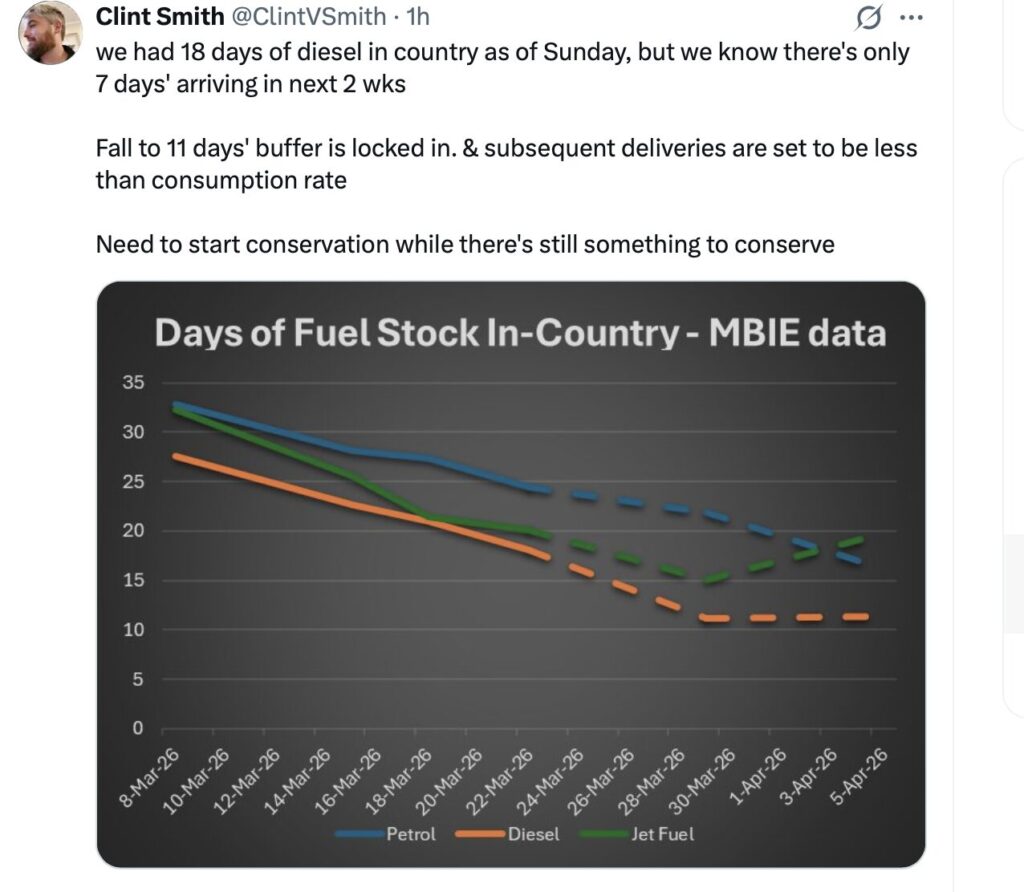Click Clint Smith's profile avatar
Image resolution: width=1024 pixels, height=892 pixels.
click(50, 33)
